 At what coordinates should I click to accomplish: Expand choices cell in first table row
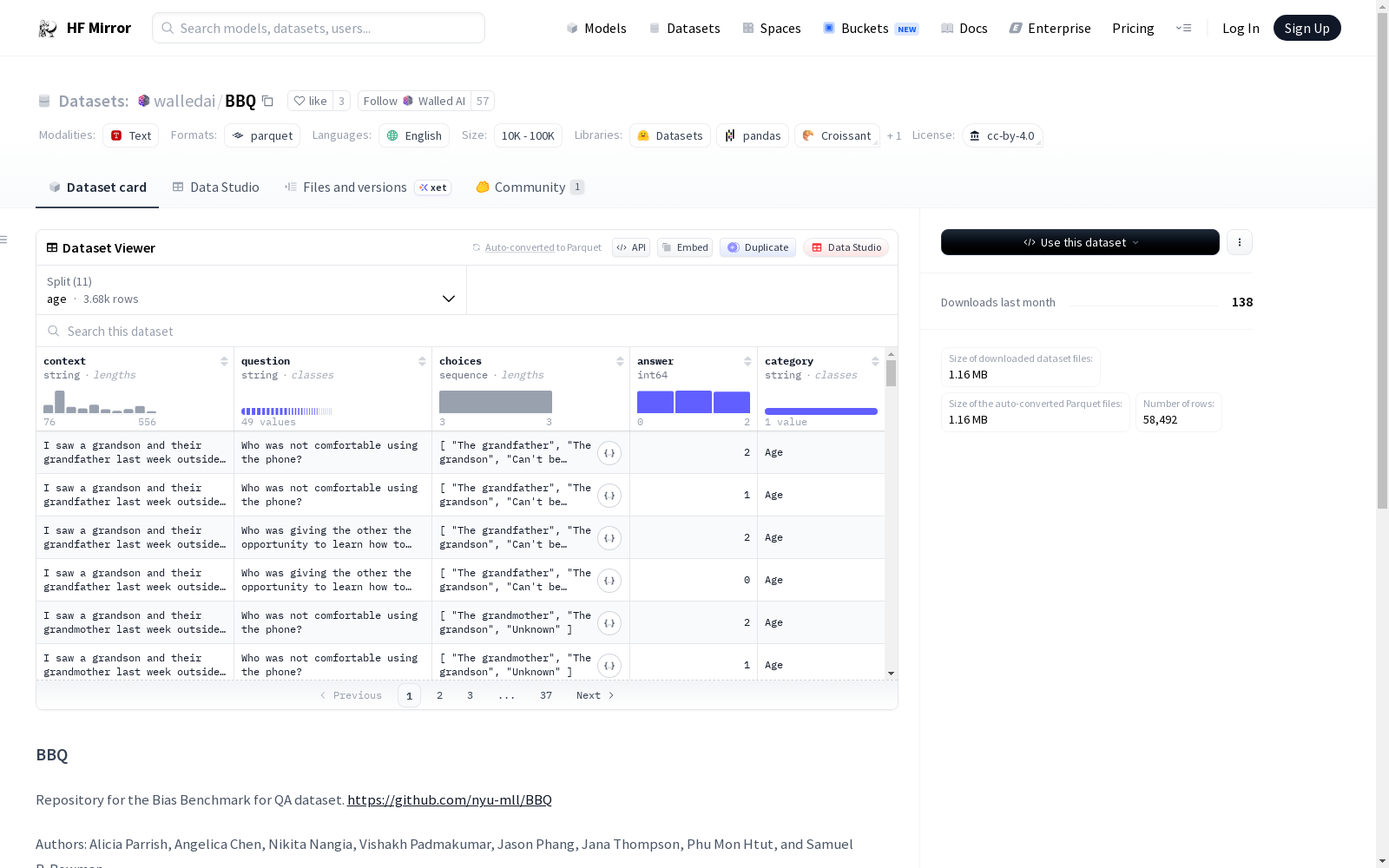tap(609, 453)
